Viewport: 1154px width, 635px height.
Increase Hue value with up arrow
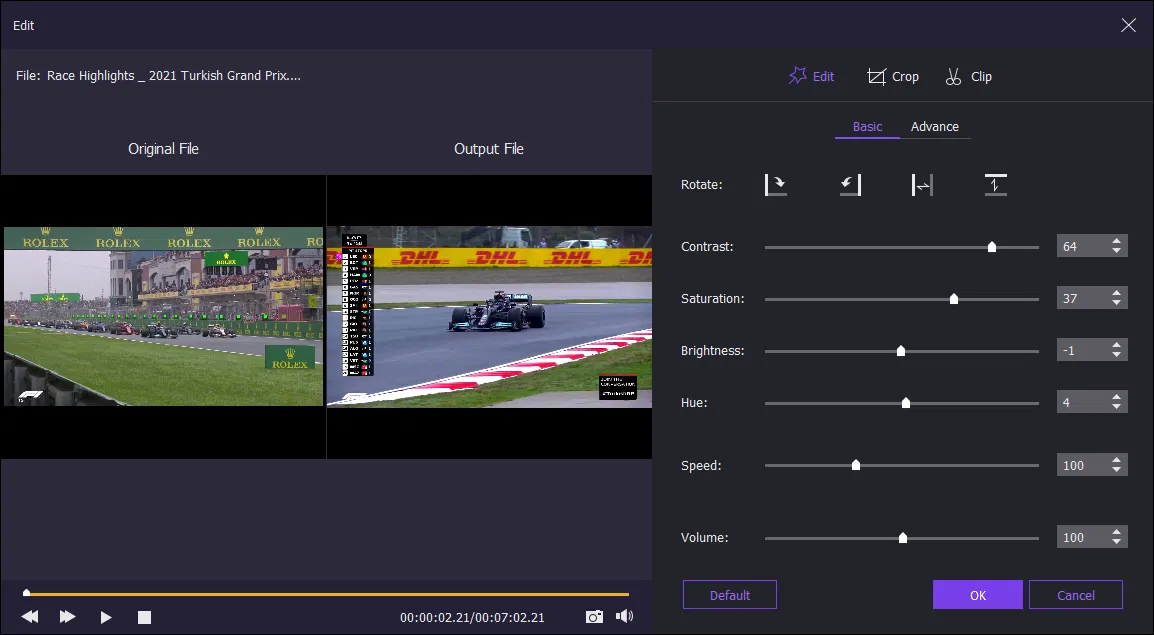1116,397
